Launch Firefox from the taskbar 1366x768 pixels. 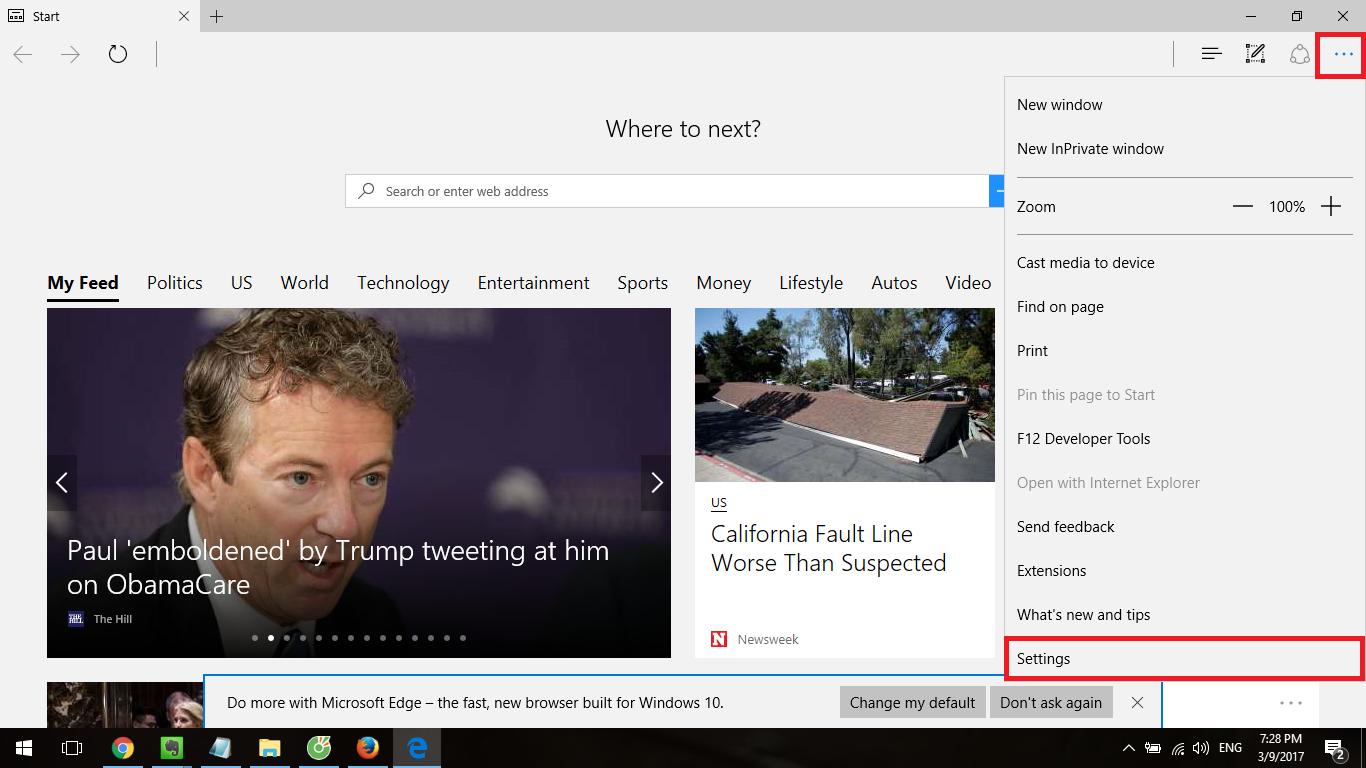[368, 748]
